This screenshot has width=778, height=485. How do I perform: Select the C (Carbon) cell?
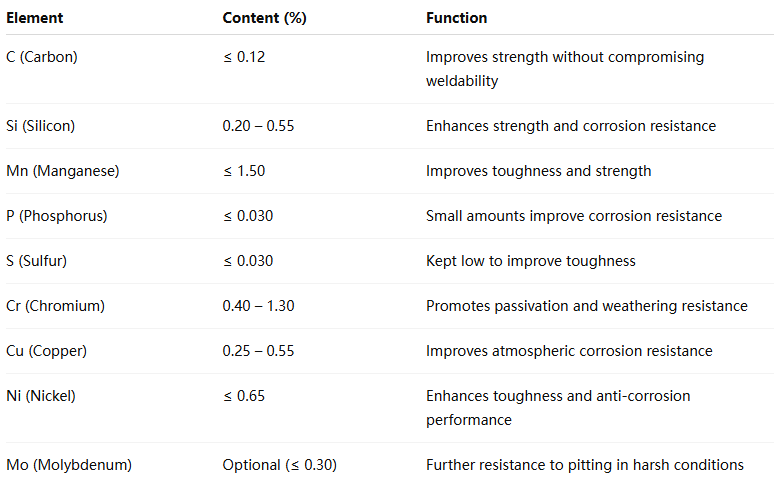point(42,57)
